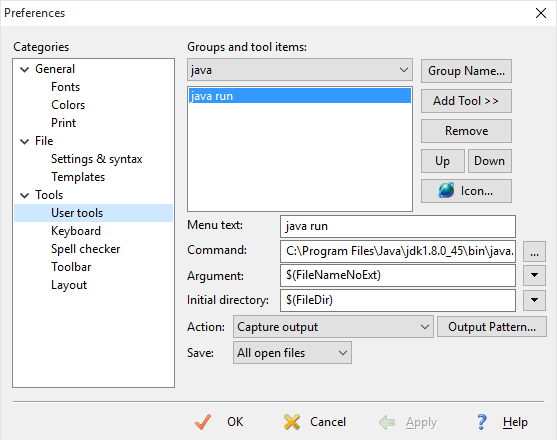Click inside the Initial directory field
557x440 pixels.
tap(398, 300)
